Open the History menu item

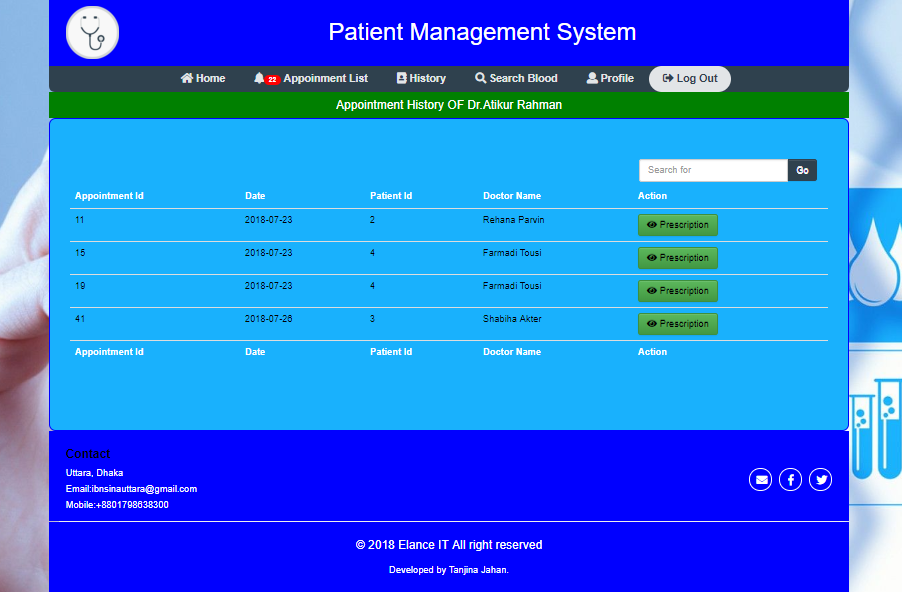(x=421, y=78)
